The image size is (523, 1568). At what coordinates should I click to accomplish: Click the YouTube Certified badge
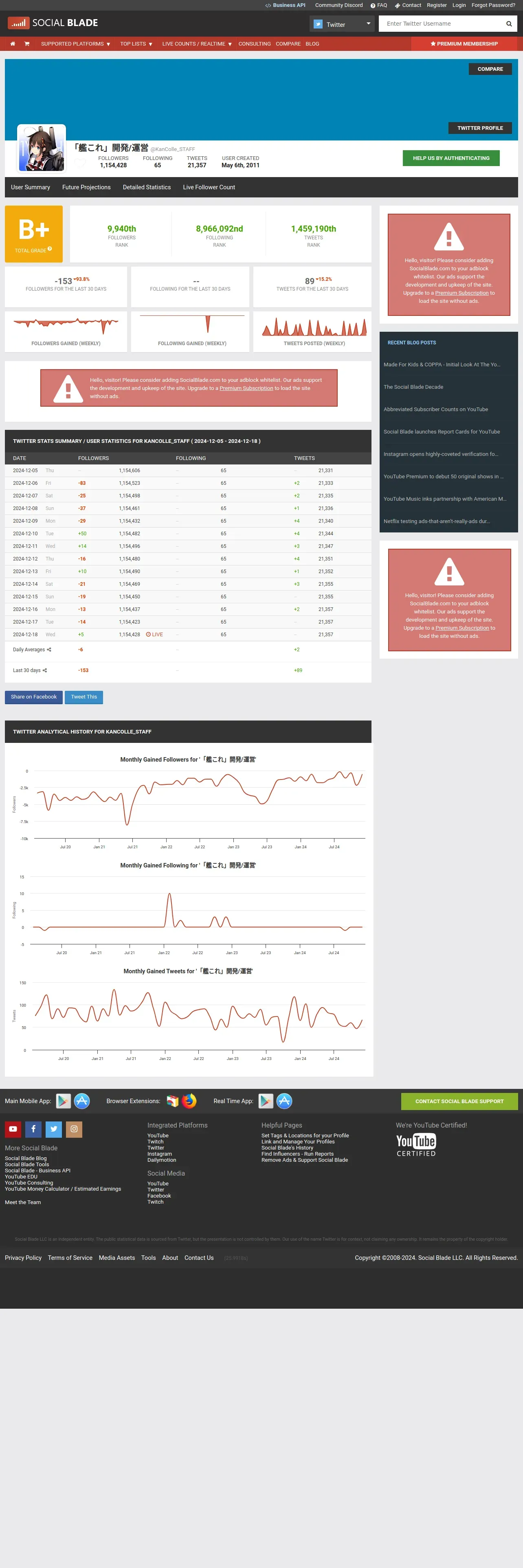pyautogui.click(x=416, y=1145)
